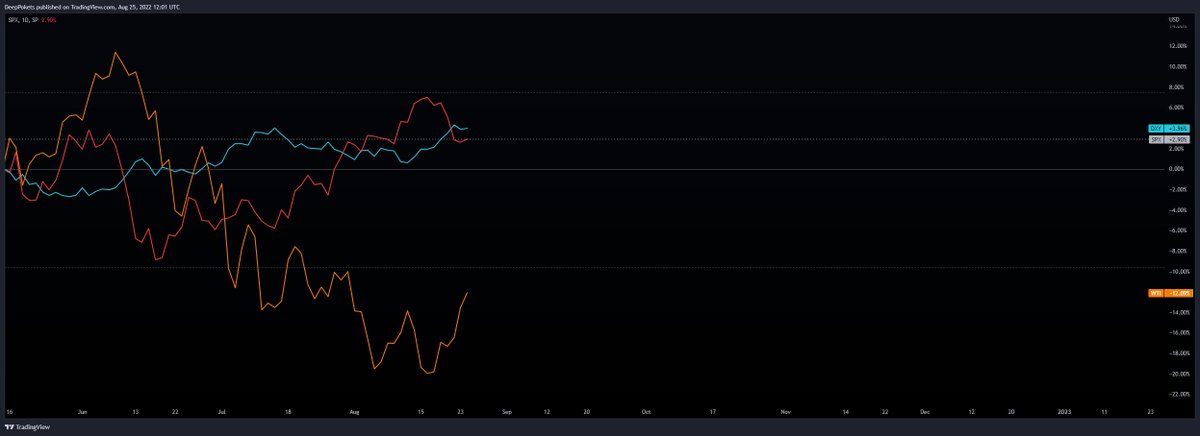
Task: Click the 10.00% scale label
Action: click(x=1176, y=67)
